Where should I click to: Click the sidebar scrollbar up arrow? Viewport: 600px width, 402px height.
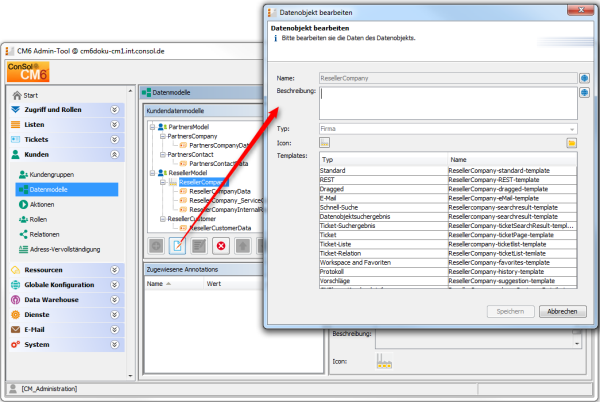tap(130, 91)
